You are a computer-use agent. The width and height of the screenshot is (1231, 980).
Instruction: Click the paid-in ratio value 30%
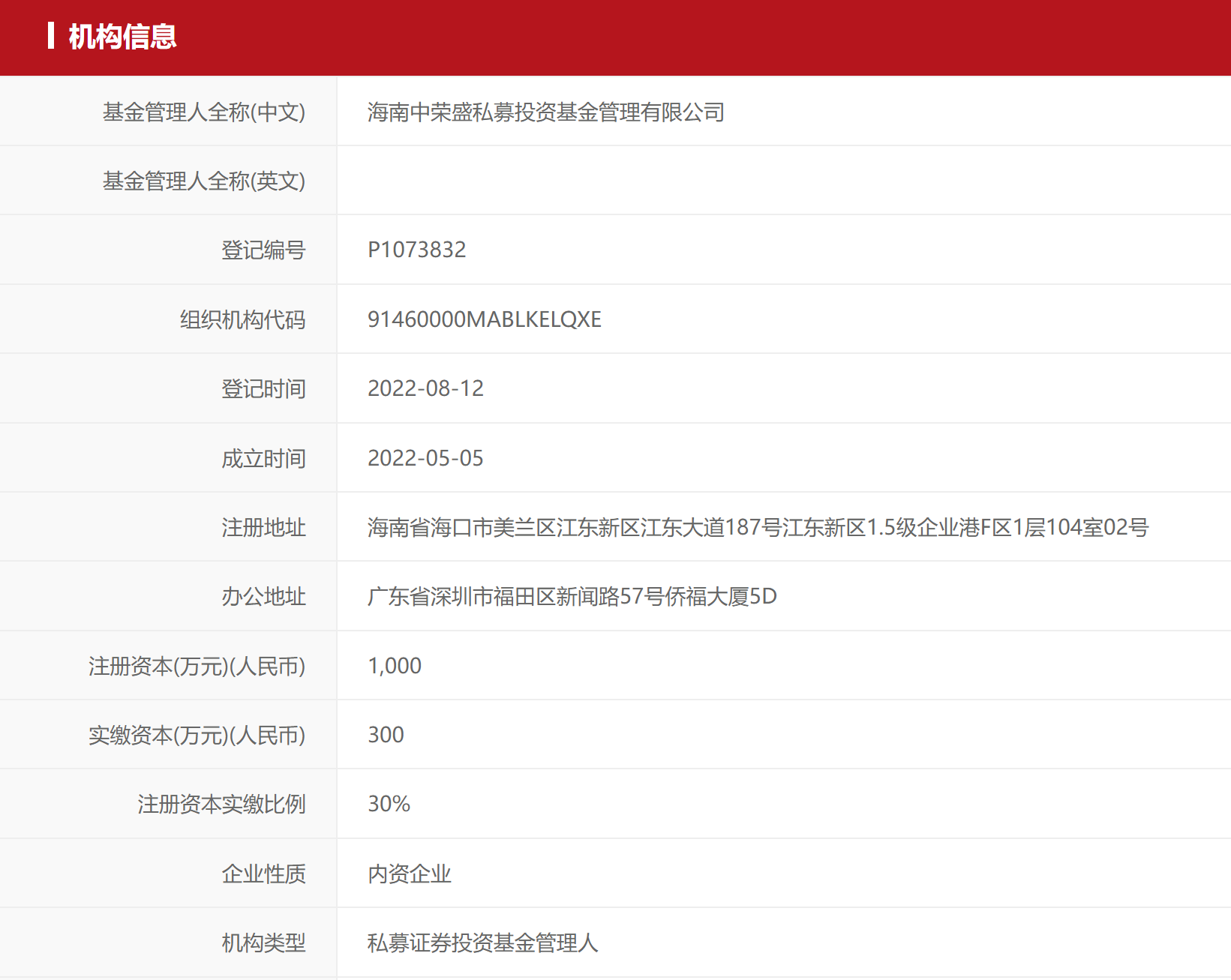click(389, 804)
